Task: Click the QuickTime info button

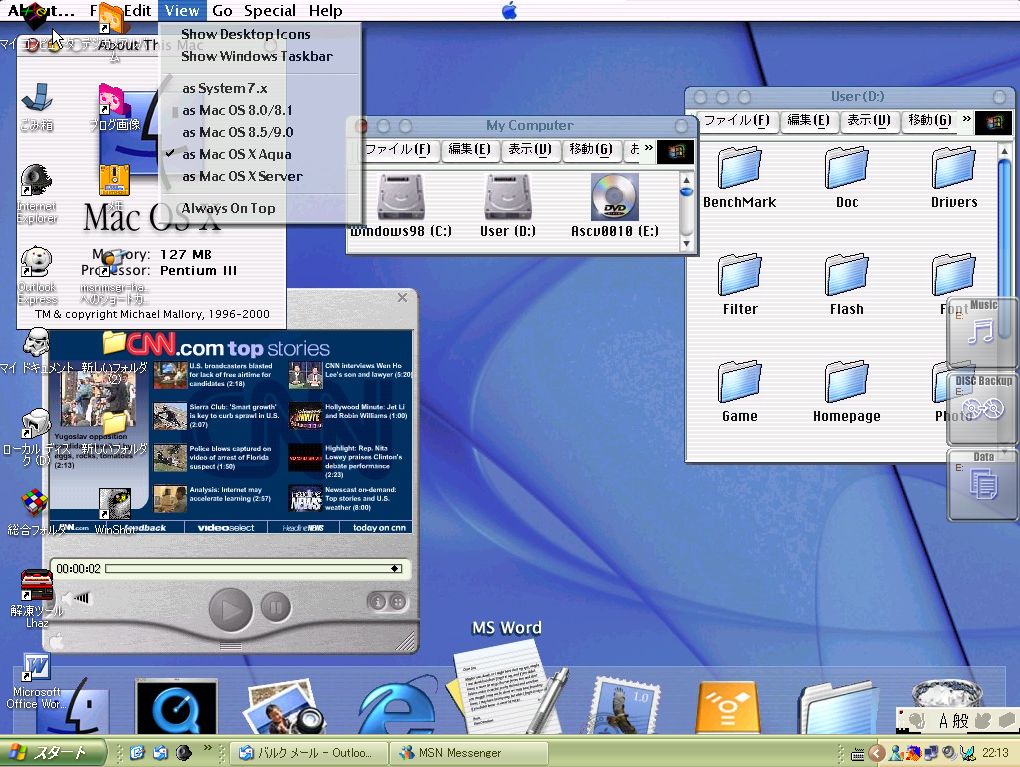Action: point(377,602)
